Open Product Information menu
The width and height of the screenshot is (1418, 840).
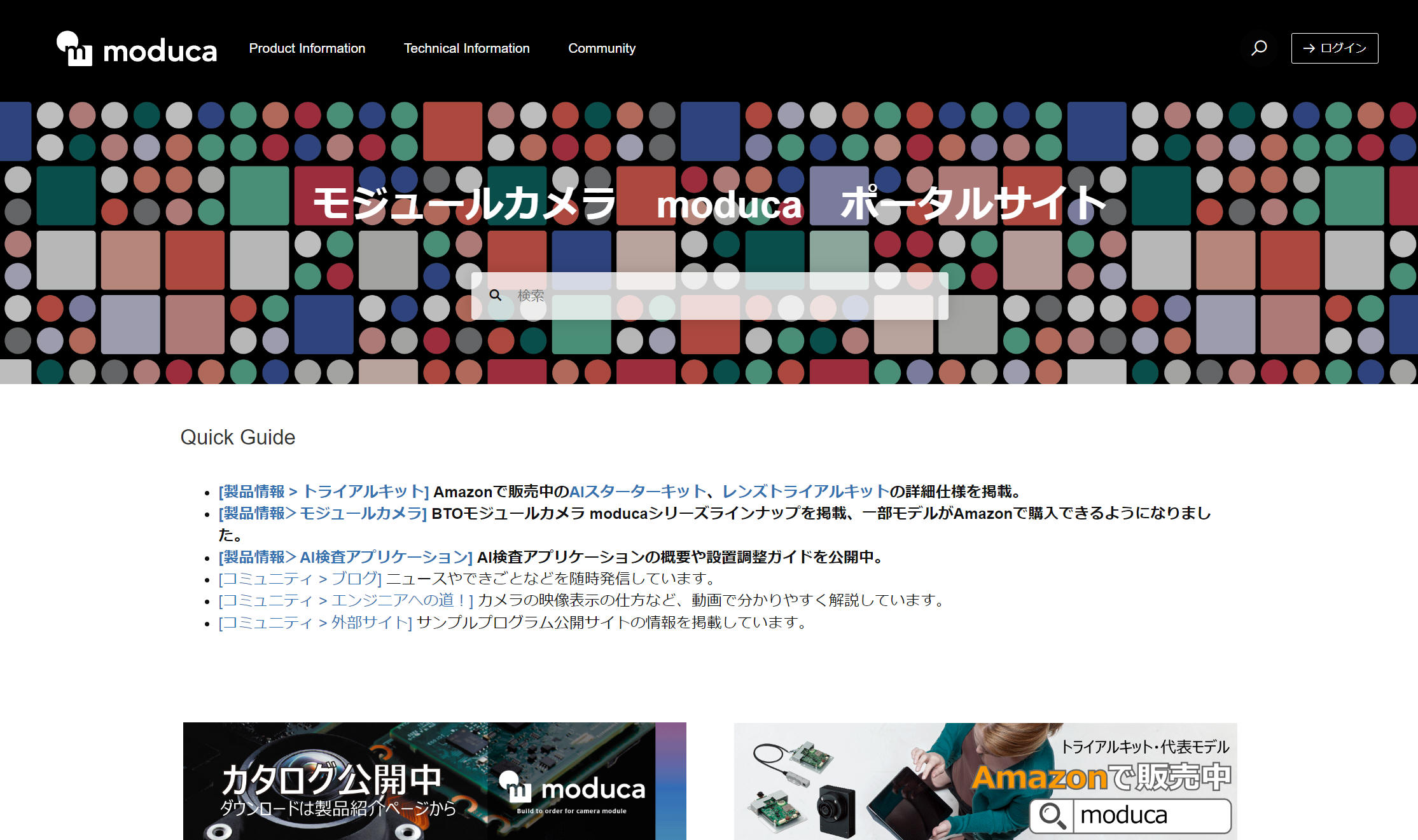point(307,48)
